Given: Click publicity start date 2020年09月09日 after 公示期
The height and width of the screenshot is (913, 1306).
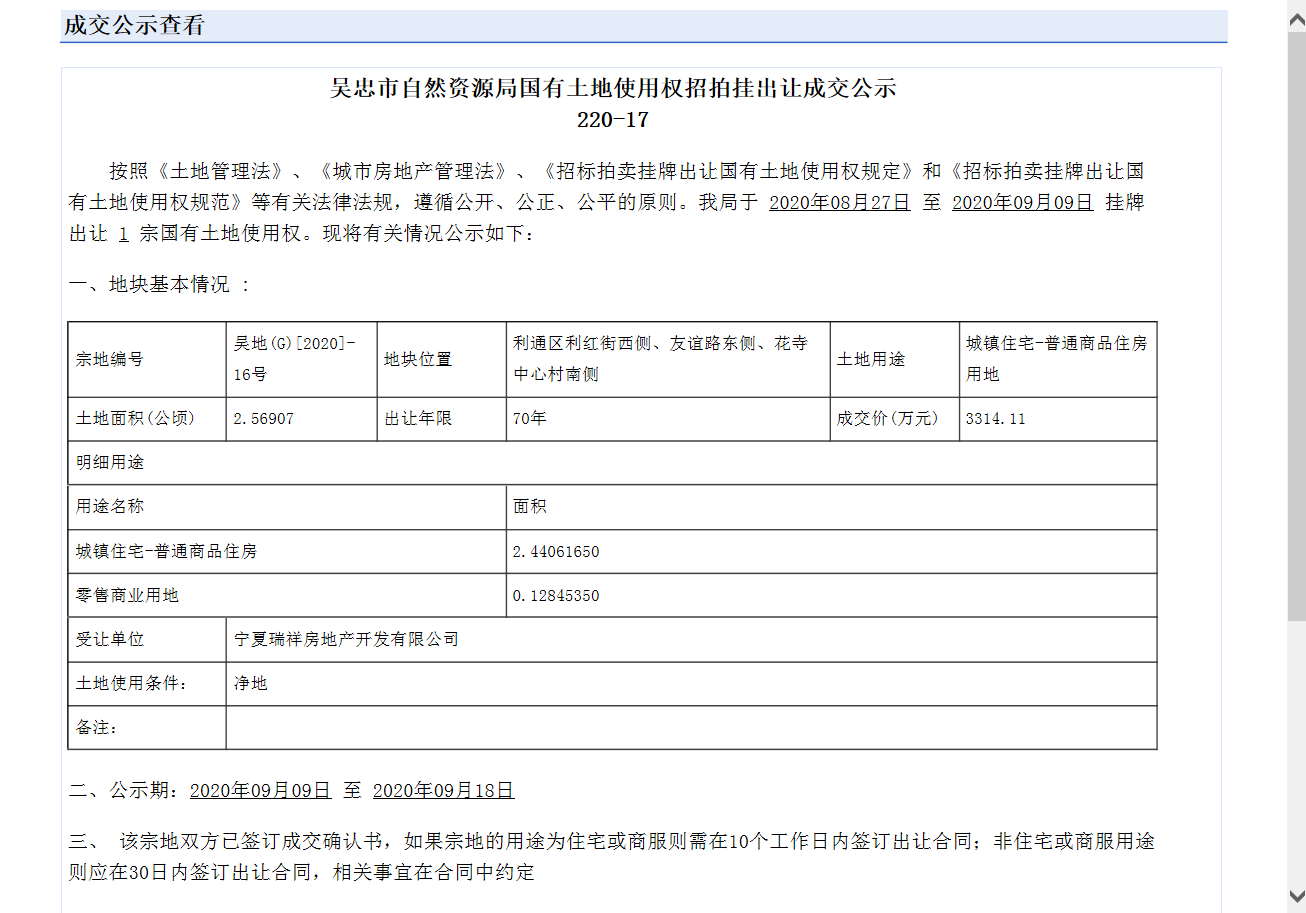Looking at the screenshot, I should (260, 790).
